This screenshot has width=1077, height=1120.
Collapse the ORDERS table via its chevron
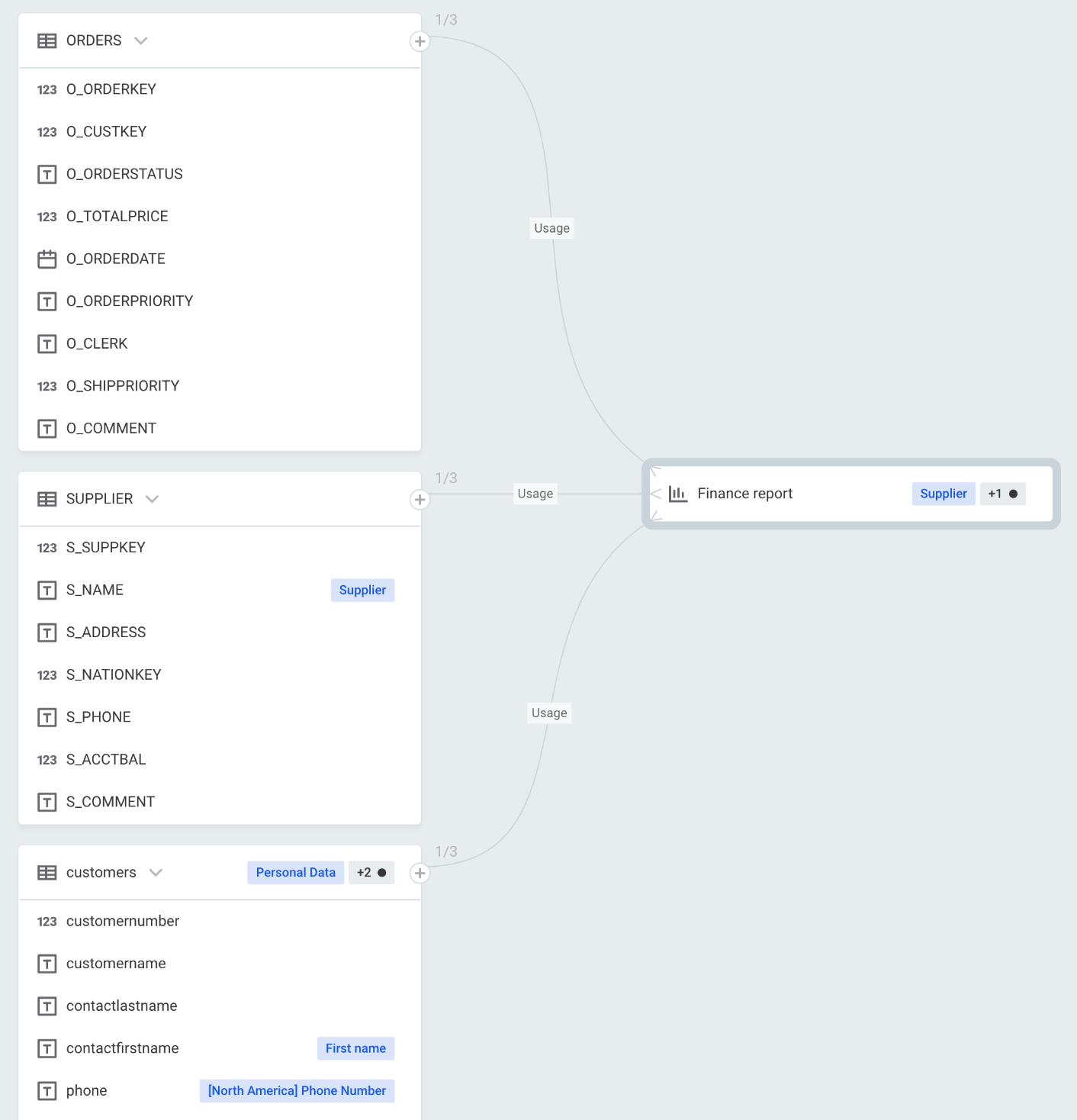[x=141, y=40]
